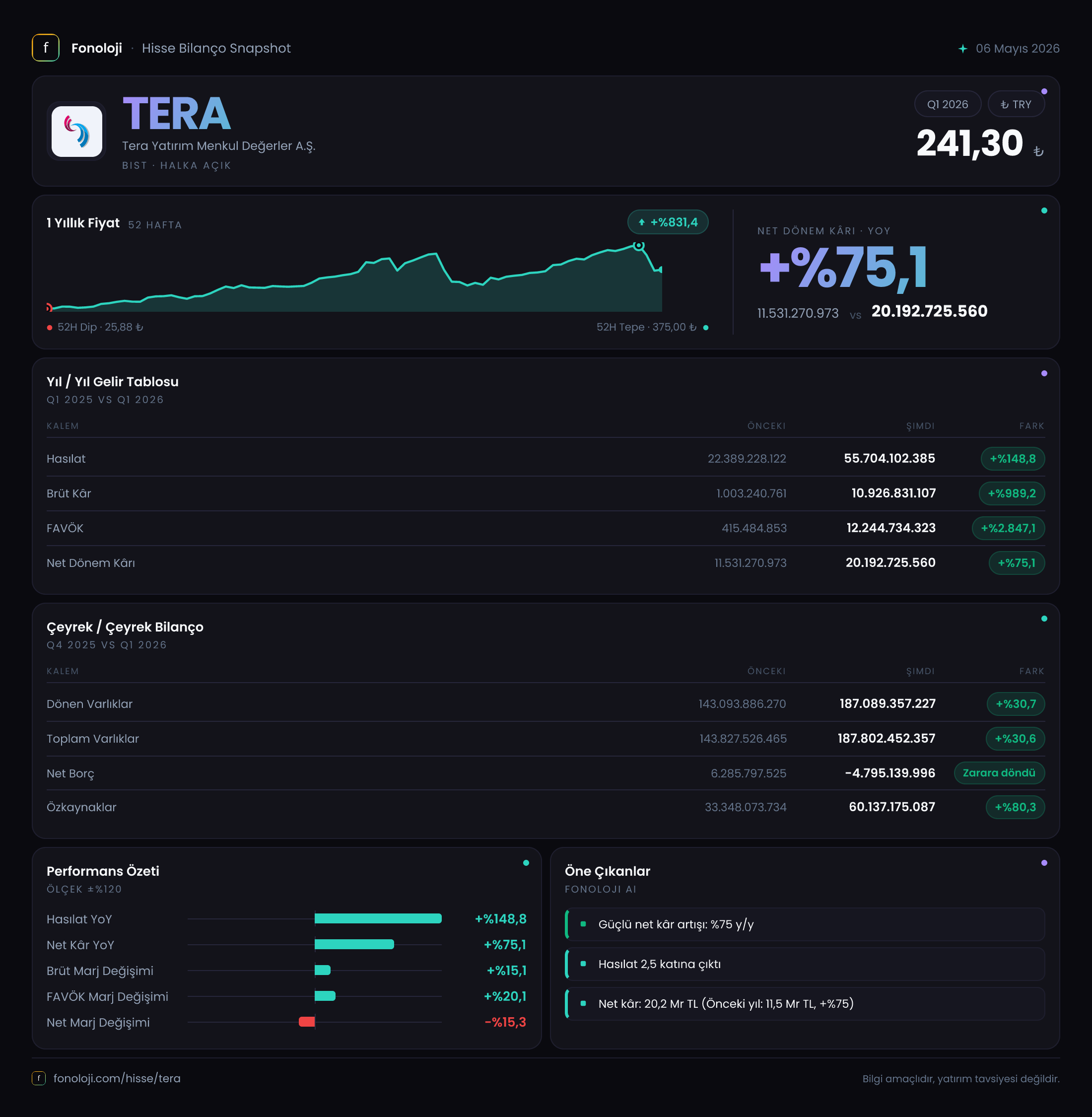Image resolution: width=1092 pixels, height=1117 pixels.
Task: Click the lira symbol next to 241,30 price
Action: (x=1038, y=151)
